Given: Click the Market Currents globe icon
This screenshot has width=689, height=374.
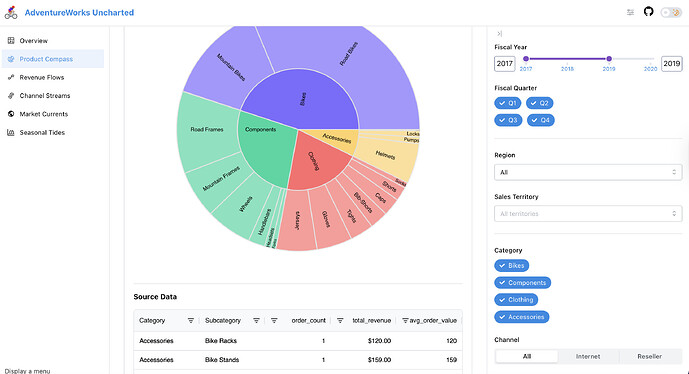Looking at the screenshot, I should [x=11, y=114].
